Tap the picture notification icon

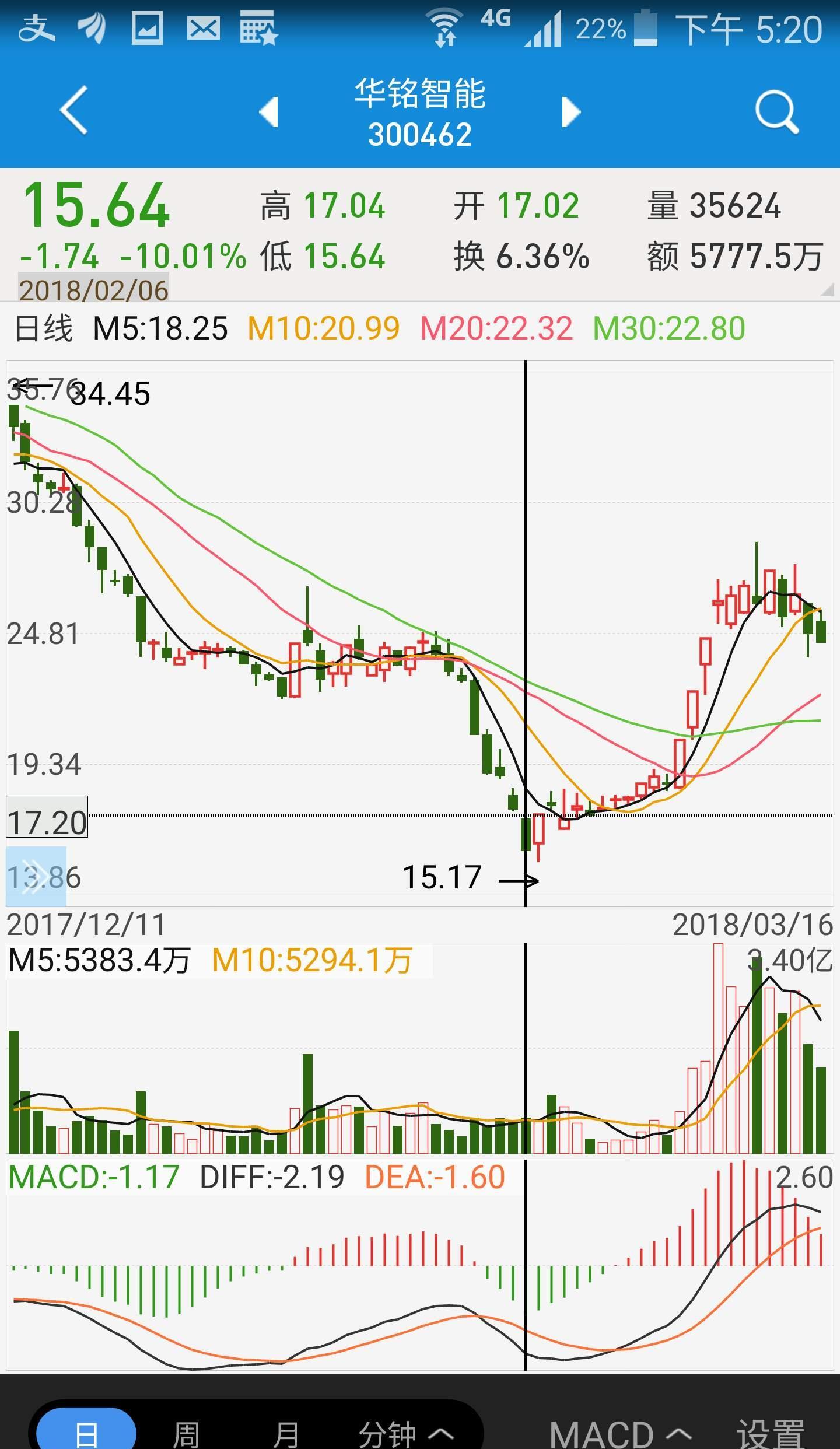146,29
